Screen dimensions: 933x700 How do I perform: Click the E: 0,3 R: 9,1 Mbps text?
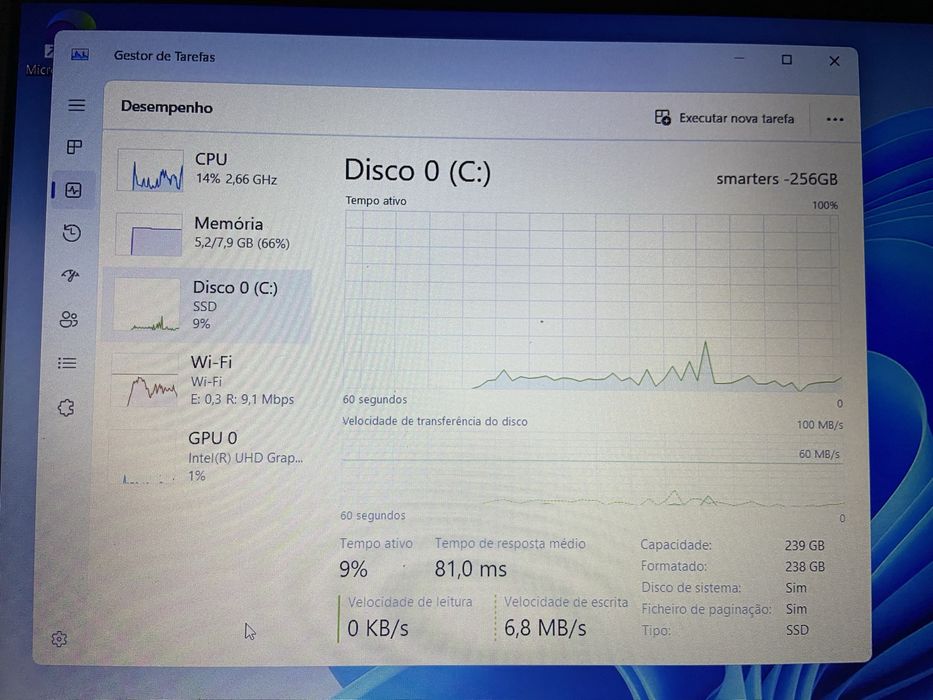tap(242, 399)
